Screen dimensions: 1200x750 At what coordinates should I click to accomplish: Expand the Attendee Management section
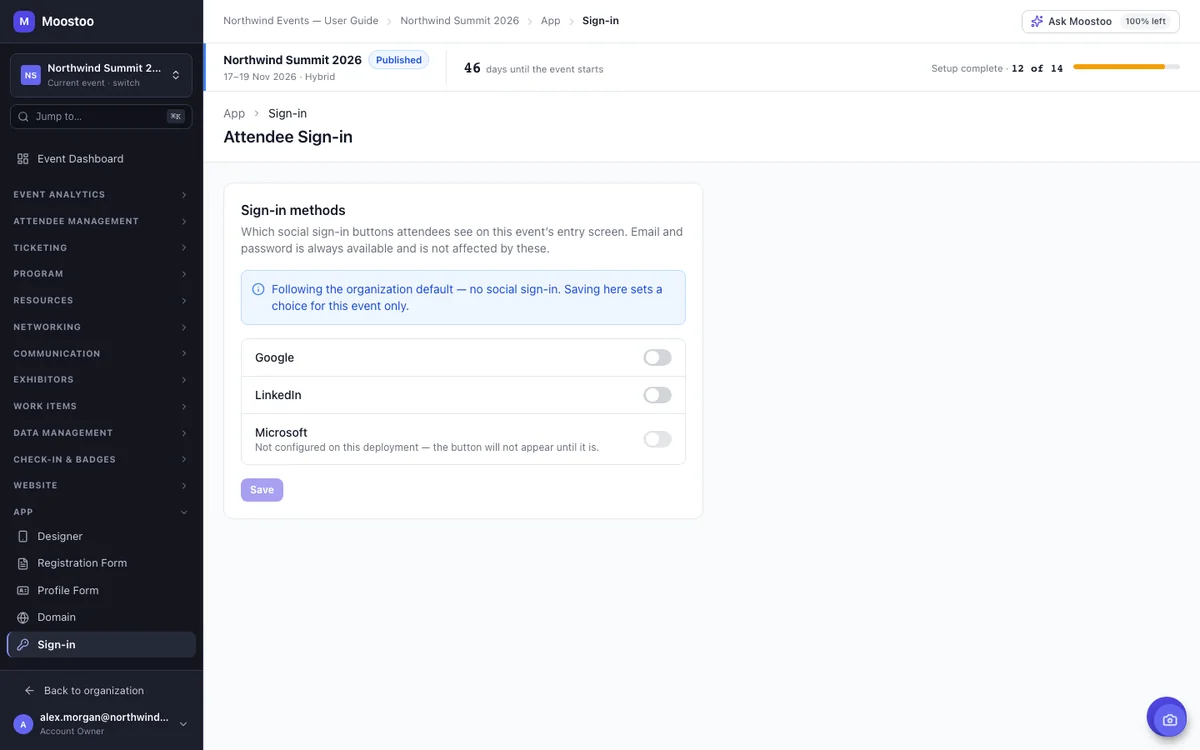[x=101, y=221]
